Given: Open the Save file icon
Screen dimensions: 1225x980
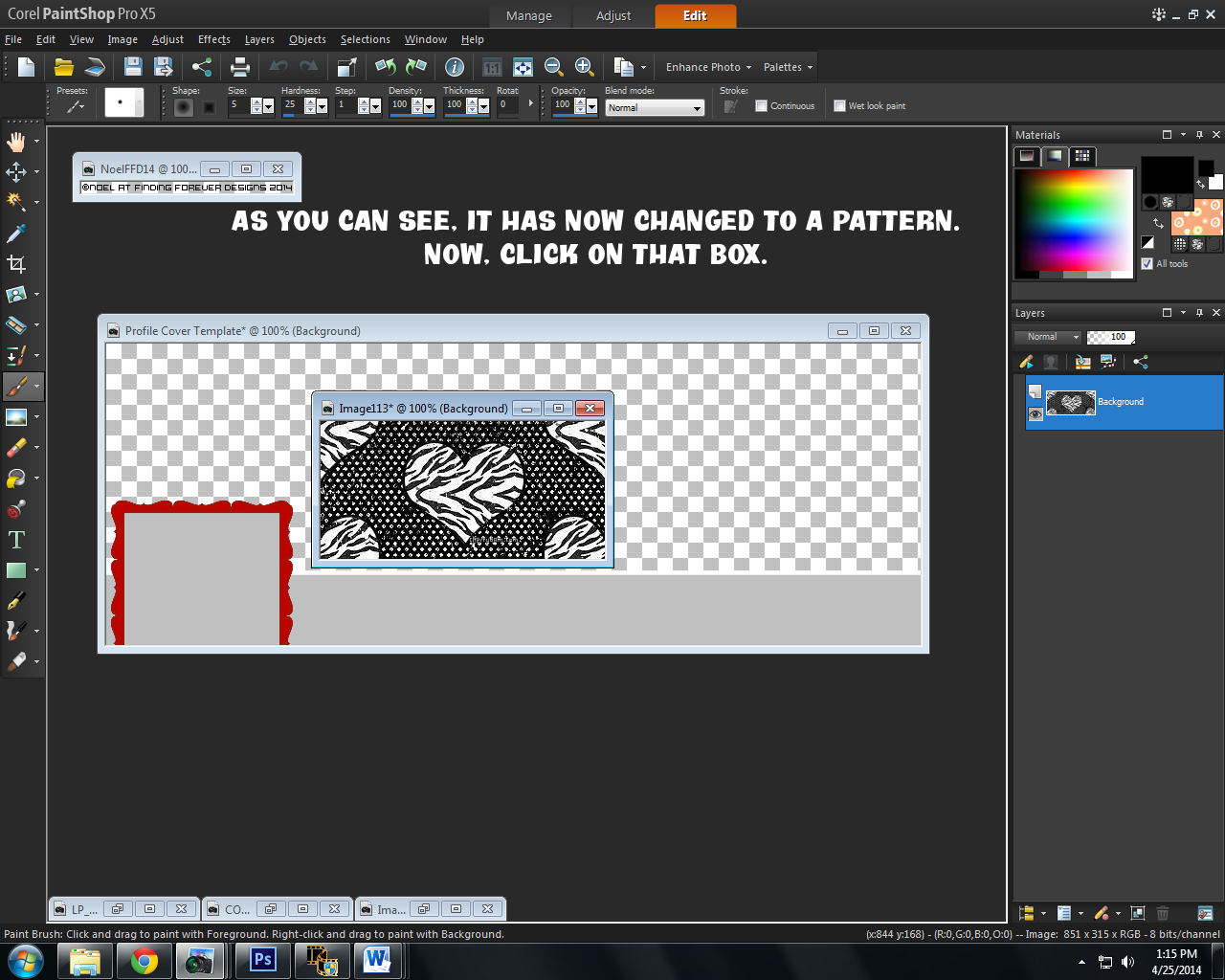Looking at the screenshot, I should 133,67.
